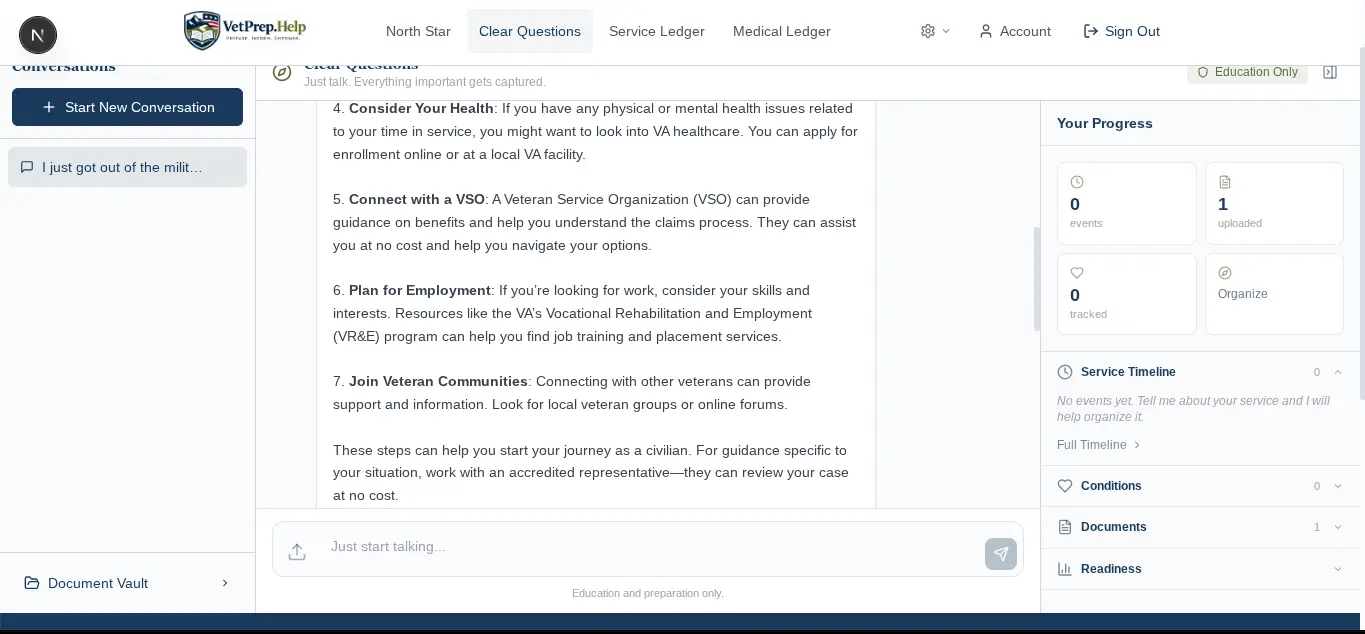Click the document icon beside Documents
The width and height of the screenshot is (1365, 634).
(1064, 527)
